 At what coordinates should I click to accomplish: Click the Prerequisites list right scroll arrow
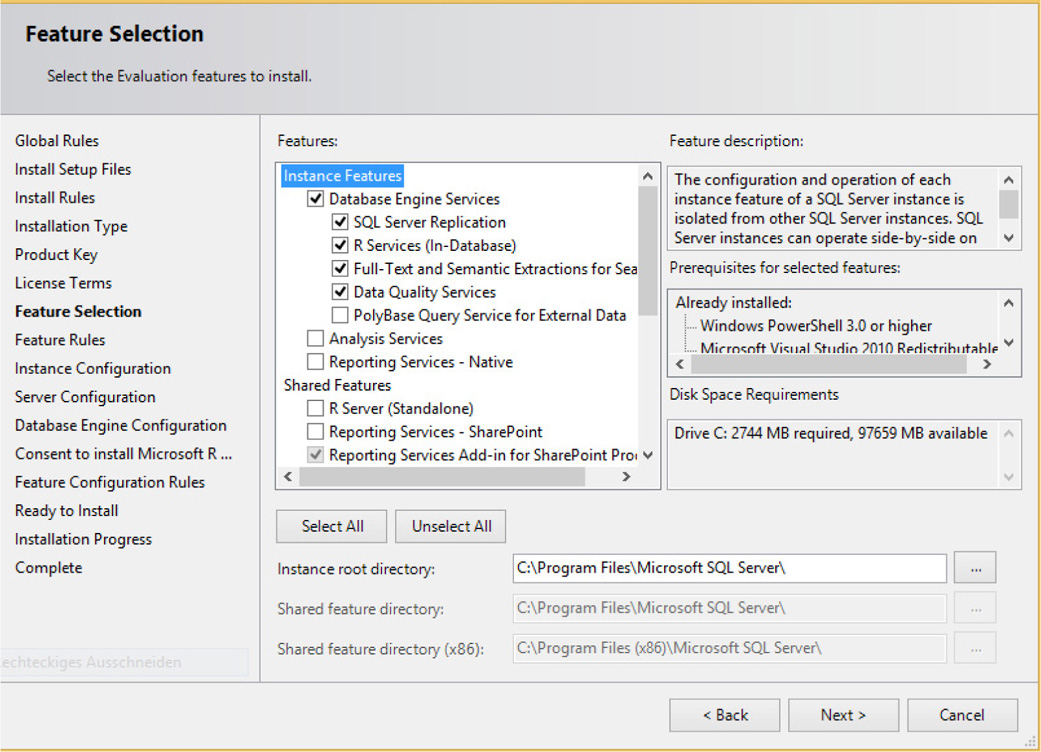(x=987, y=364)
